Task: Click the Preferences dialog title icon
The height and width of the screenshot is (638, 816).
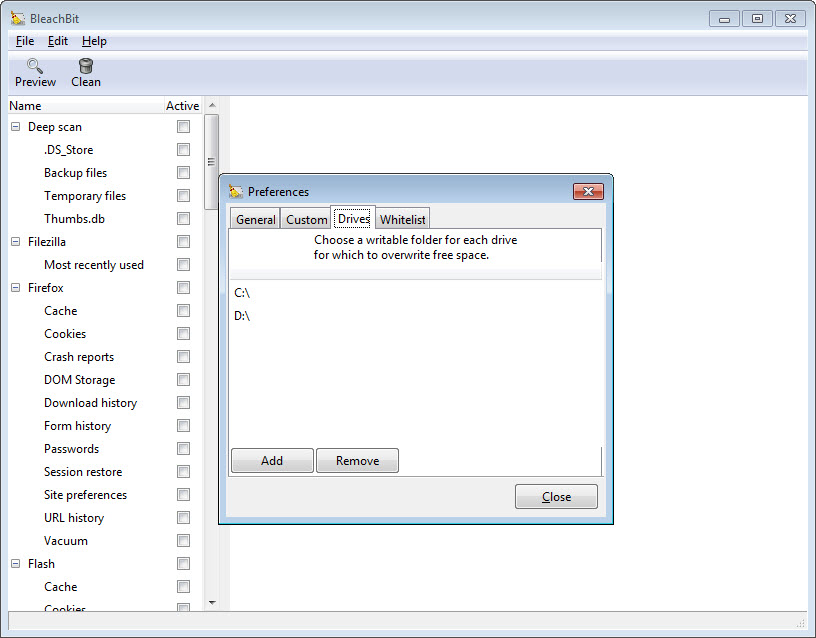Action: click(x=236, y=191)
